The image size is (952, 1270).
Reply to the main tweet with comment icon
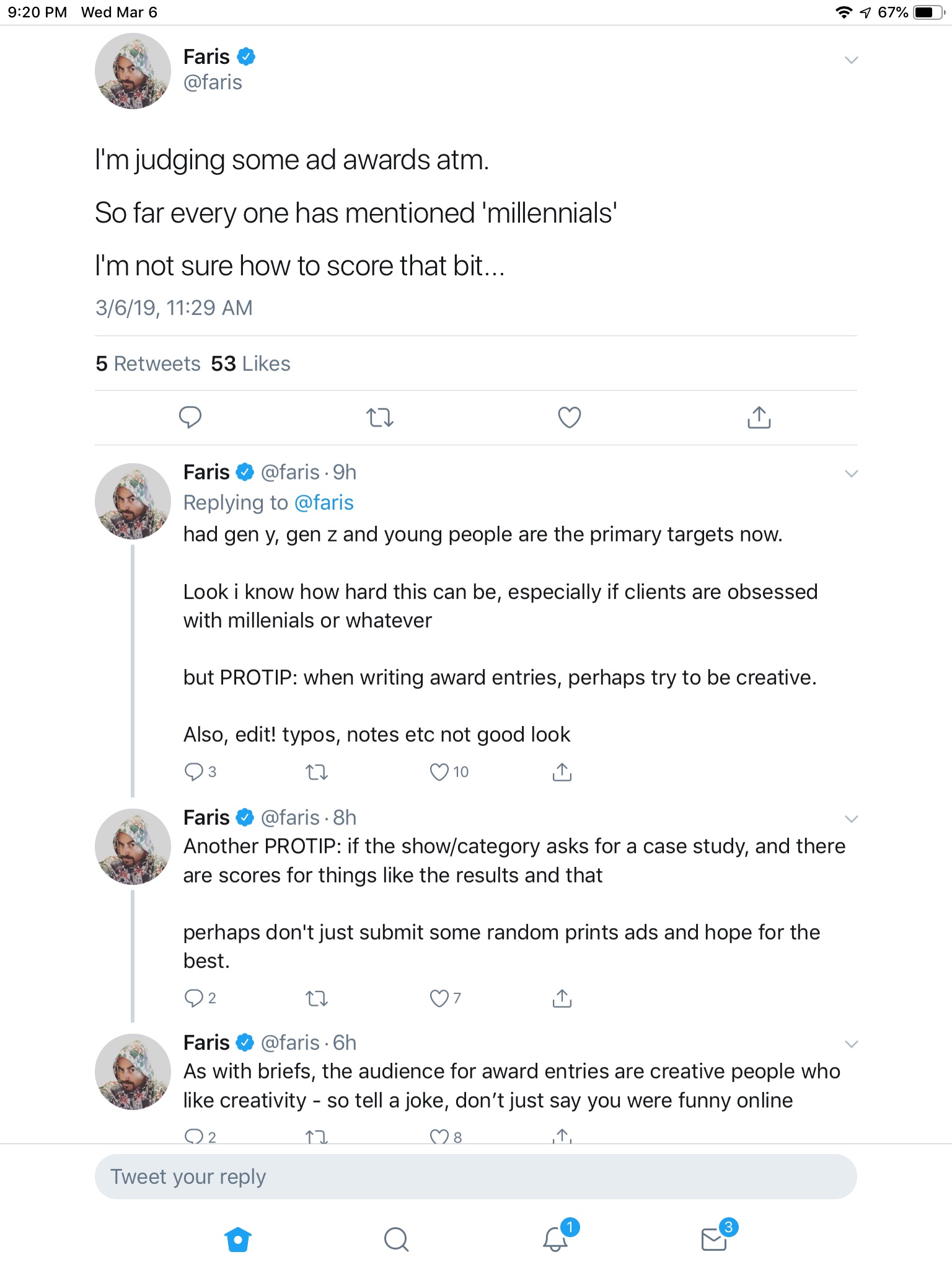(190, 417)
